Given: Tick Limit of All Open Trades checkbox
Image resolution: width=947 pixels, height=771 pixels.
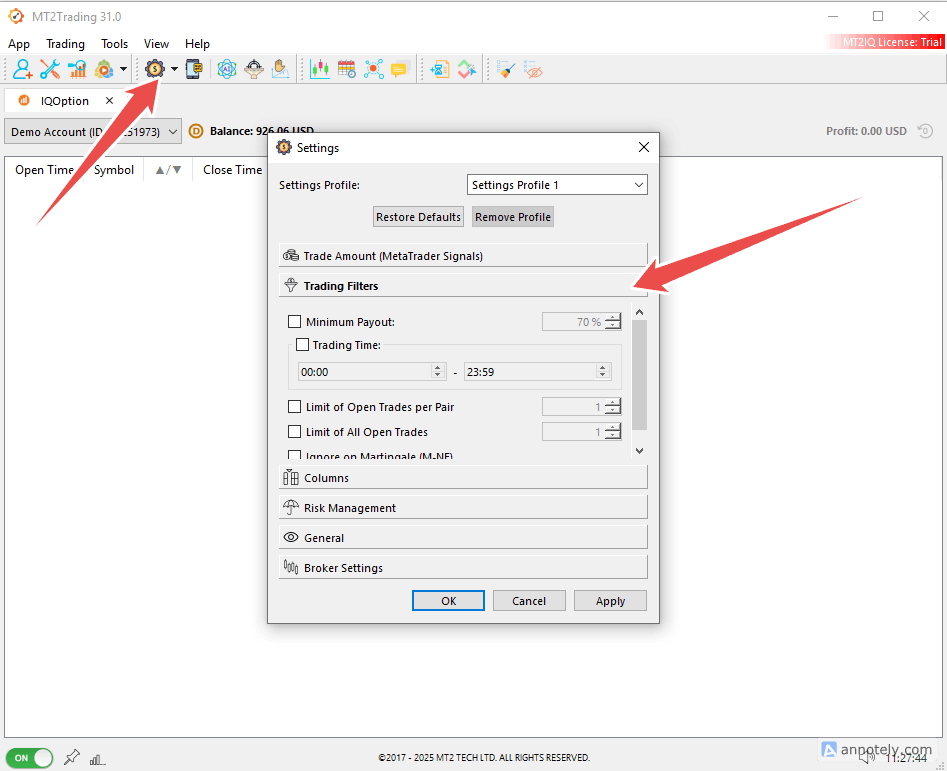Looking at the screenshot, I should tap(294, 432).
